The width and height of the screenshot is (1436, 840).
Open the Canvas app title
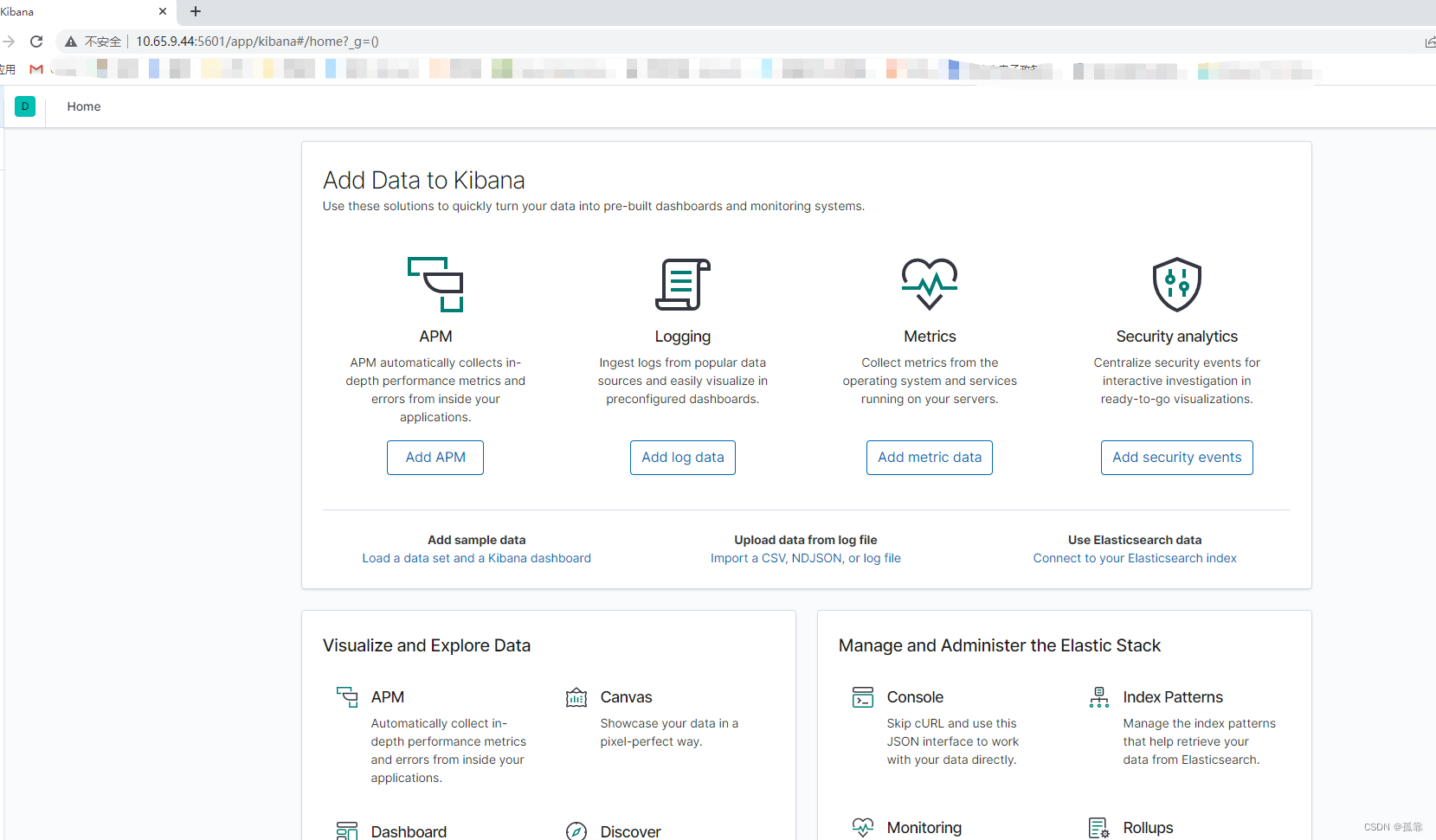tap(627, 697)
